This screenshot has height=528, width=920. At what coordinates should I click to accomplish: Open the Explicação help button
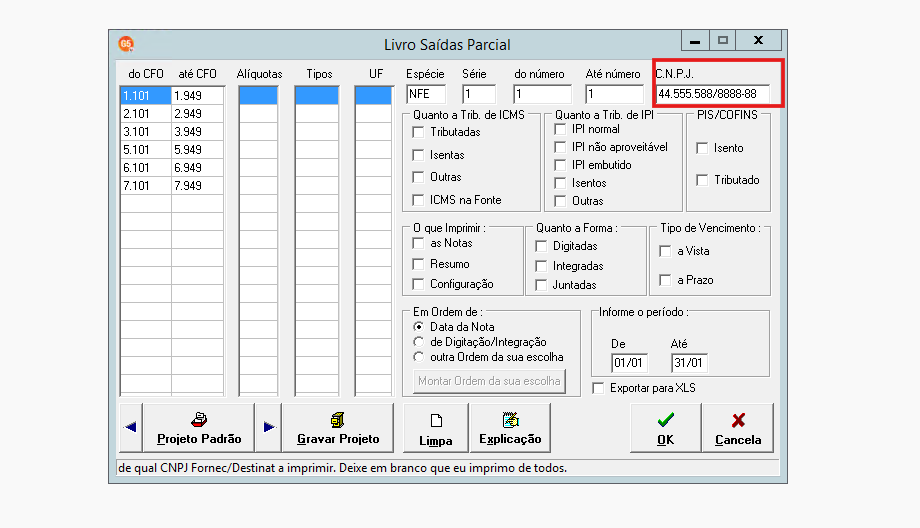(x=510, y=427)
